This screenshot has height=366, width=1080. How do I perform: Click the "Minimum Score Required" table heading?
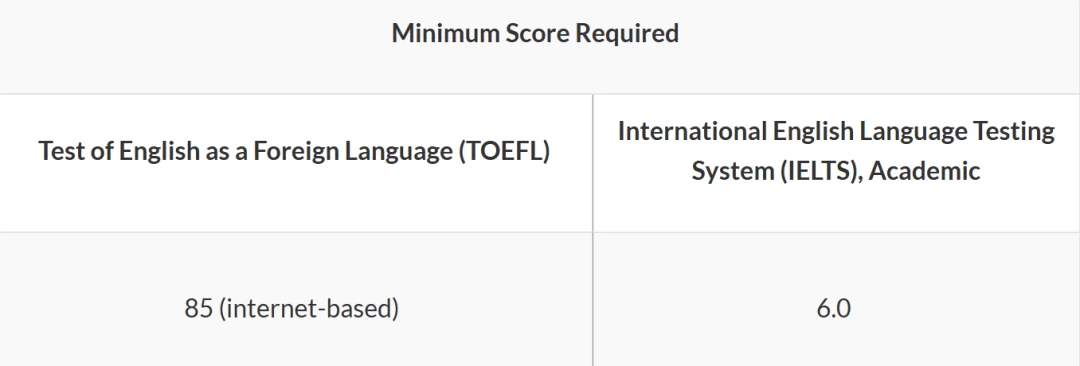coord(535,33)
